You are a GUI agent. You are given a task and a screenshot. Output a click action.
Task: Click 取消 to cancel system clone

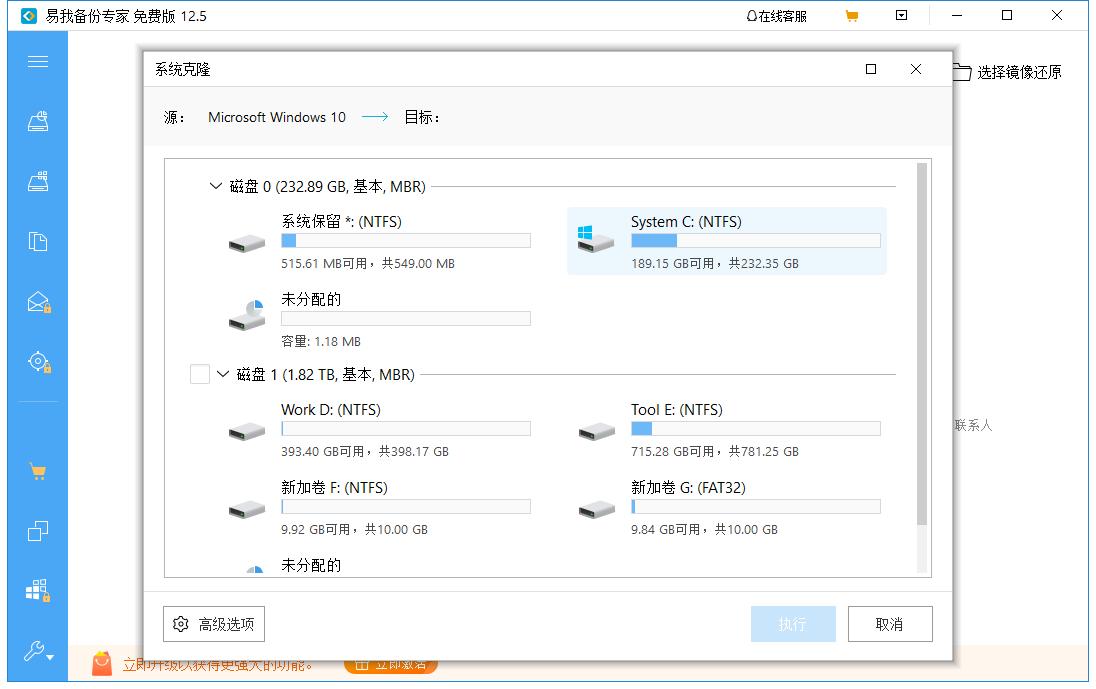coord(889,623)
